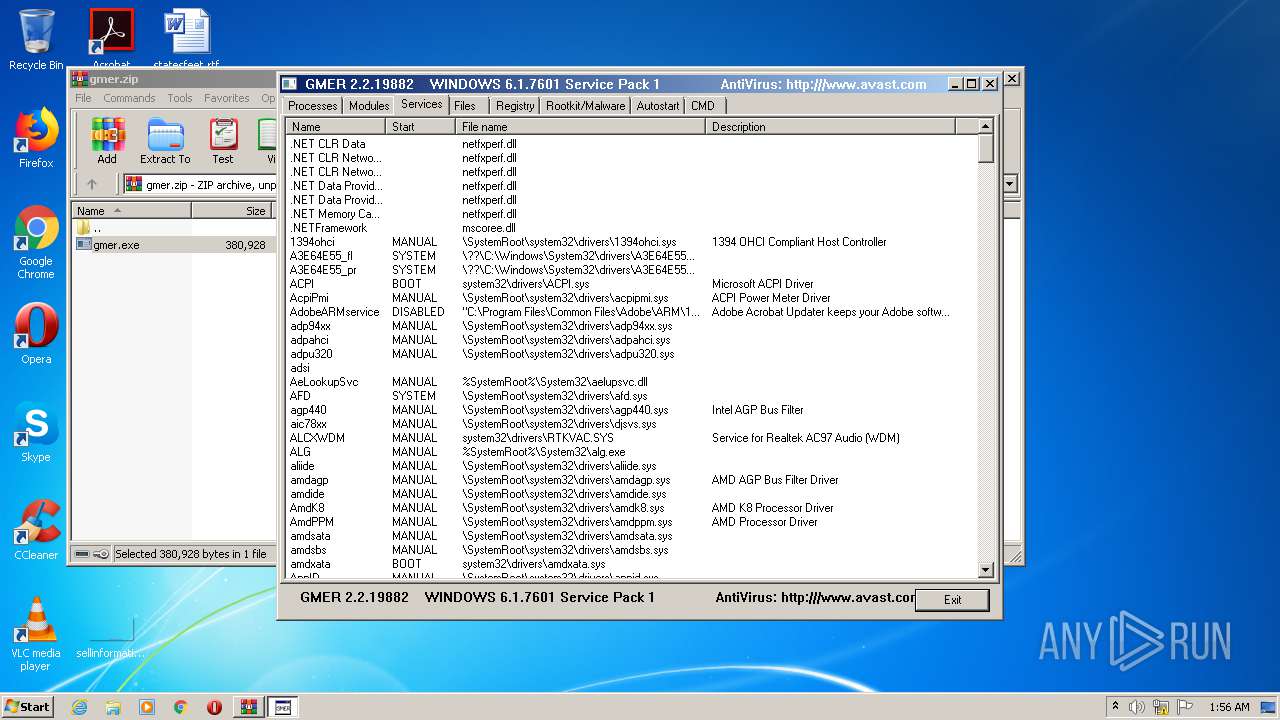Switch to the Processes tab in GMER
Viewport: 1280px width, 720px height.
point(313,106)
